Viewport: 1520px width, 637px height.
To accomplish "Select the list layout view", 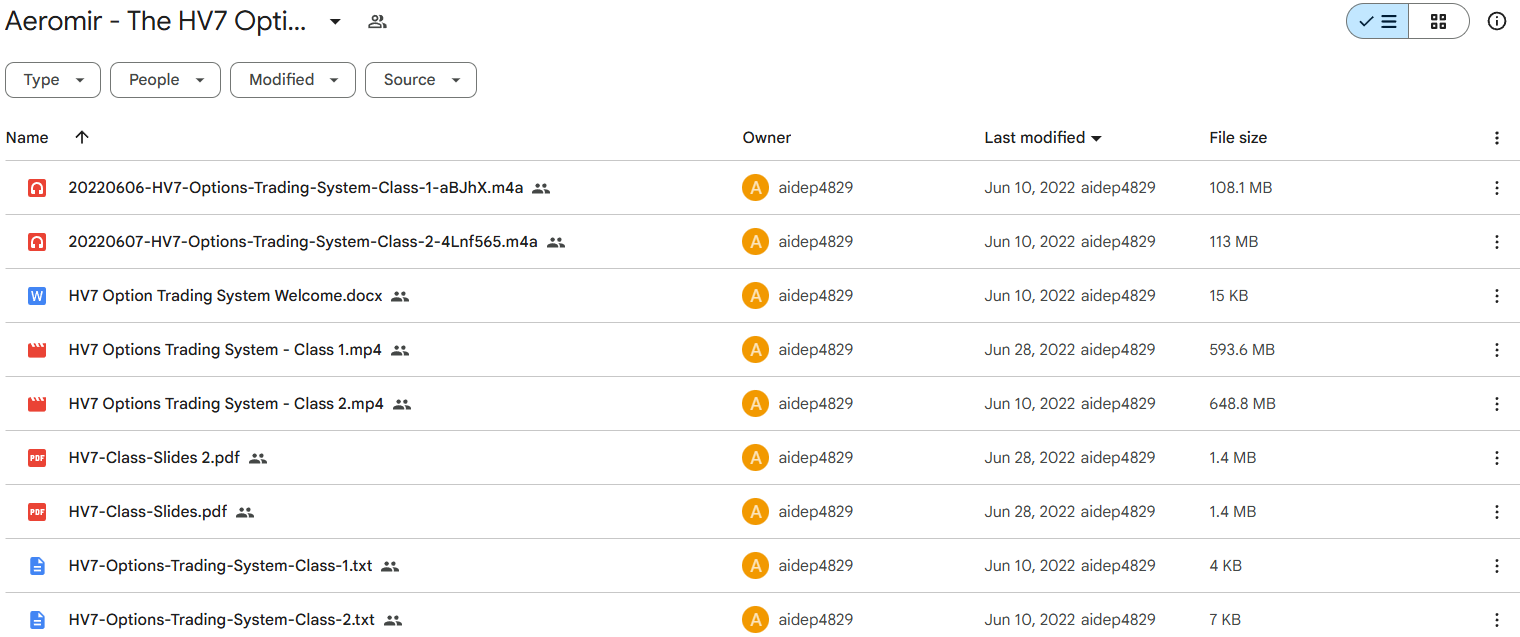I will 1378,21.
